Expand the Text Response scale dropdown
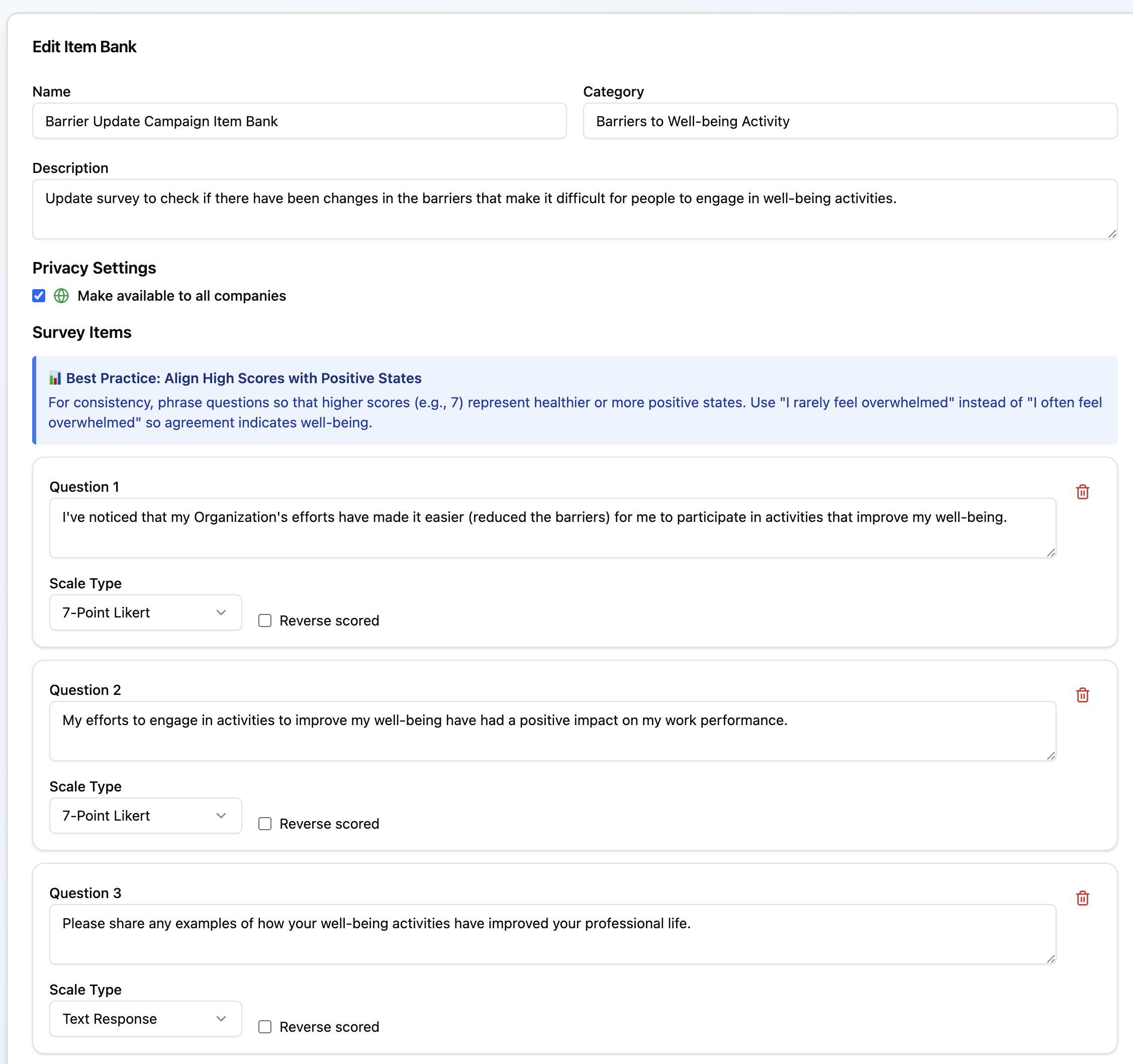1133x1064 pixels. click(145, 1018)
